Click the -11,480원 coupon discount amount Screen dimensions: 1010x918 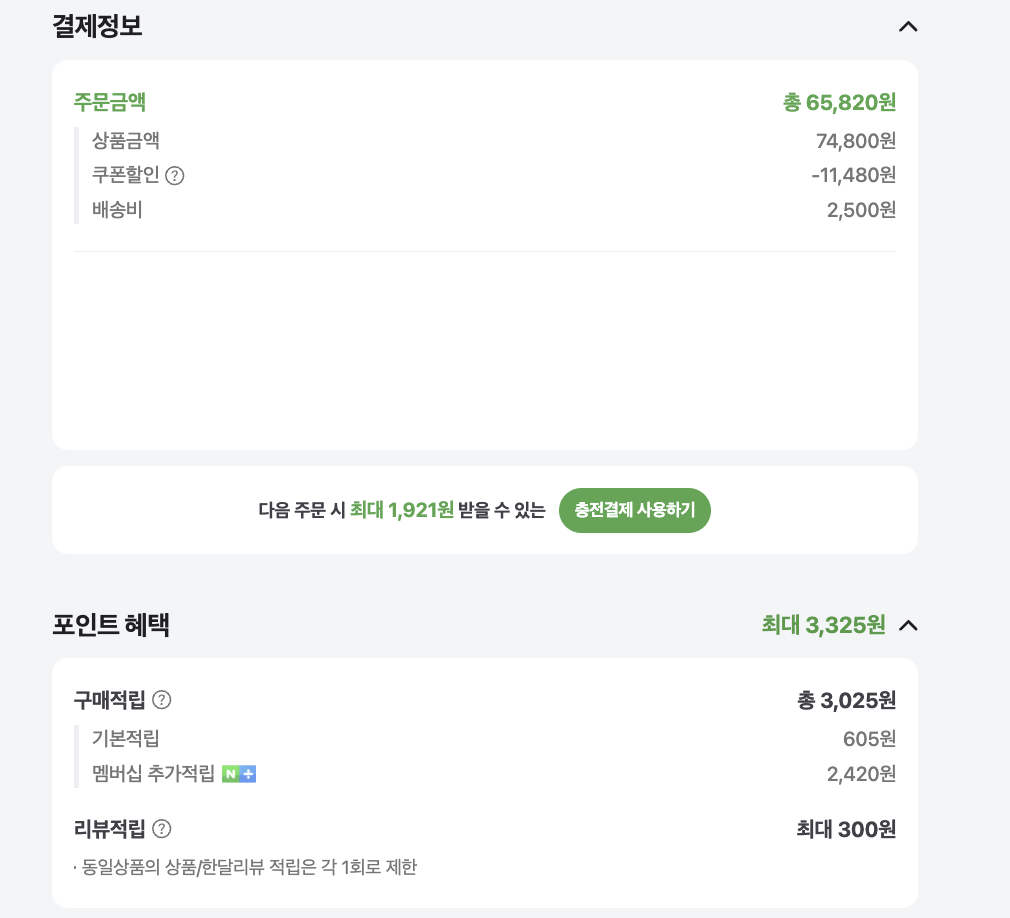853,175
